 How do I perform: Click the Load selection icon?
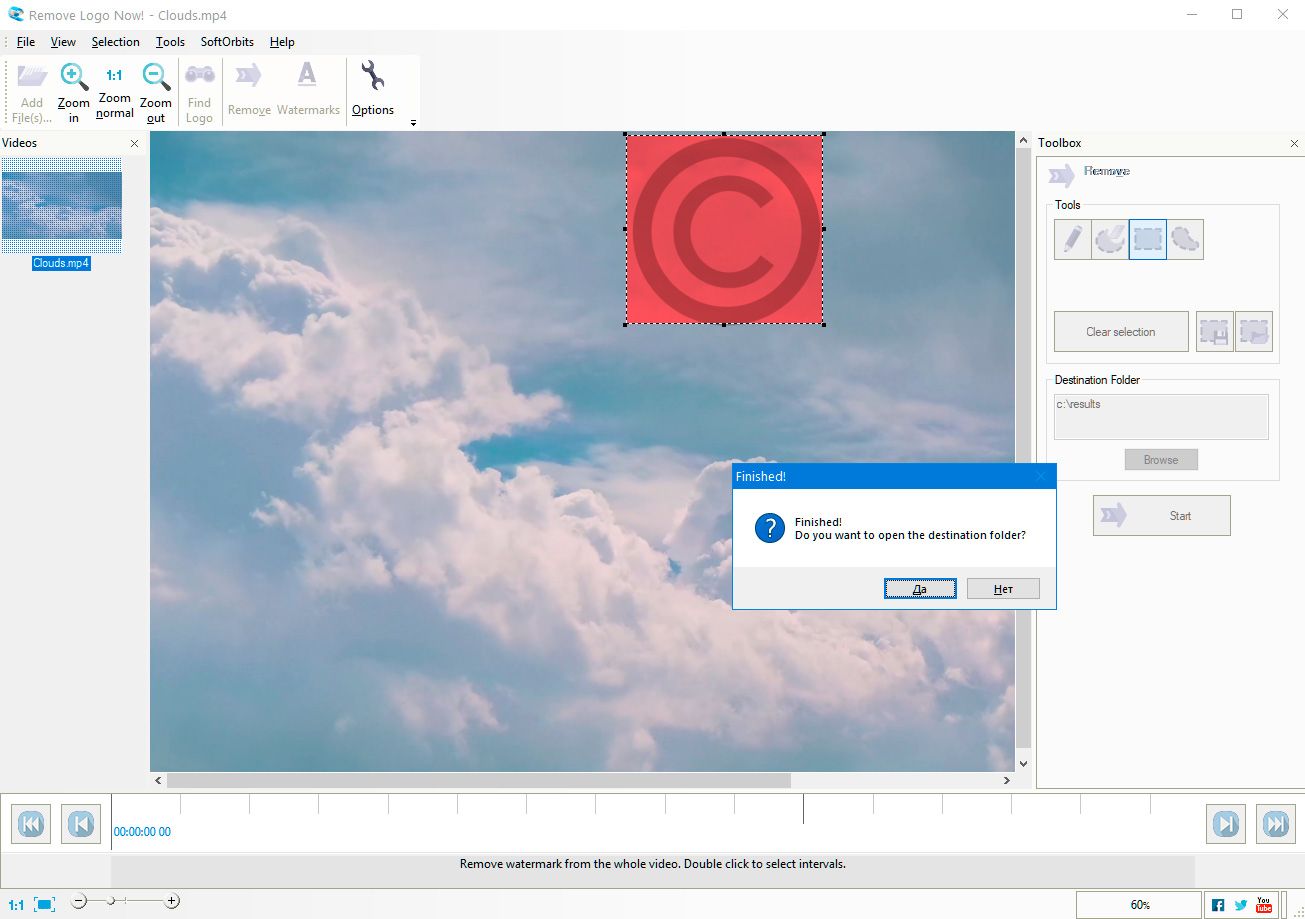pos(1254,331)
